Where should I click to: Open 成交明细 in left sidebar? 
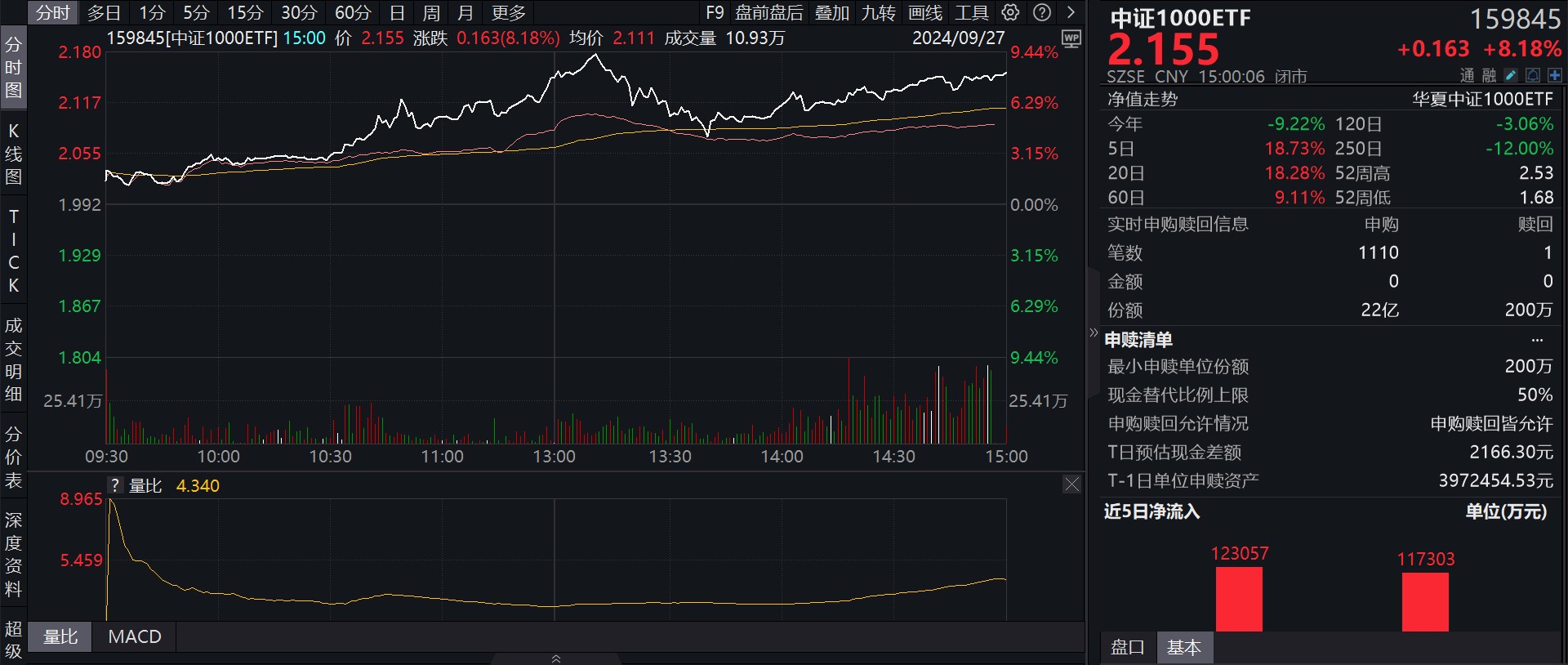13,360
